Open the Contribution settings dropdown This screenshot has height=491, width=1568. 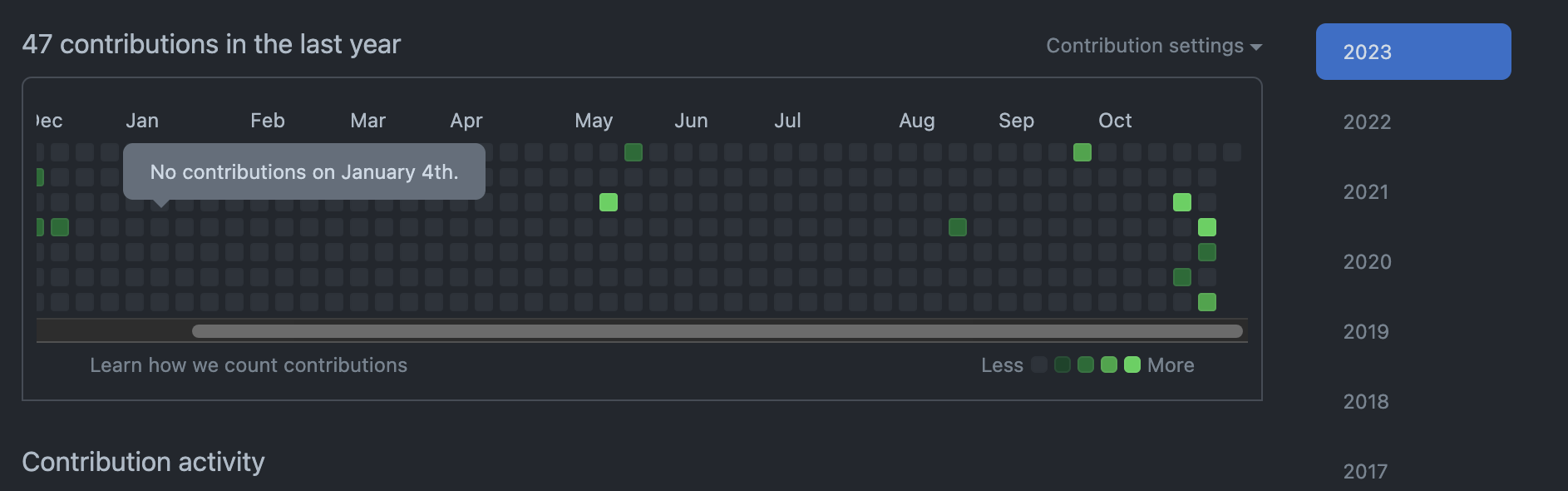(1144, 46)
